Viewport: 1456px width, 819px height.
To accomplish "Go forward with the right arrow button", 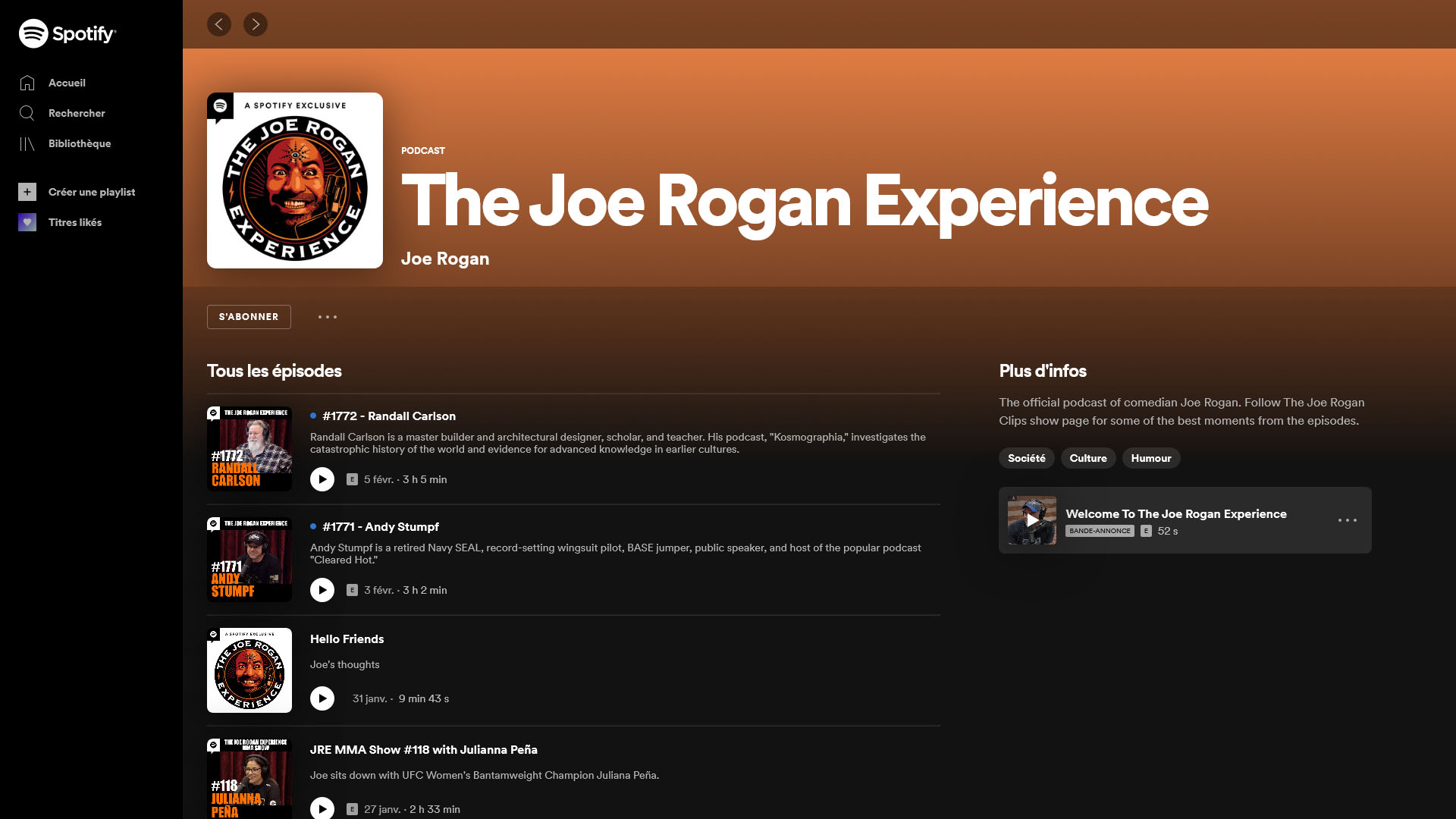I will 256,24.
